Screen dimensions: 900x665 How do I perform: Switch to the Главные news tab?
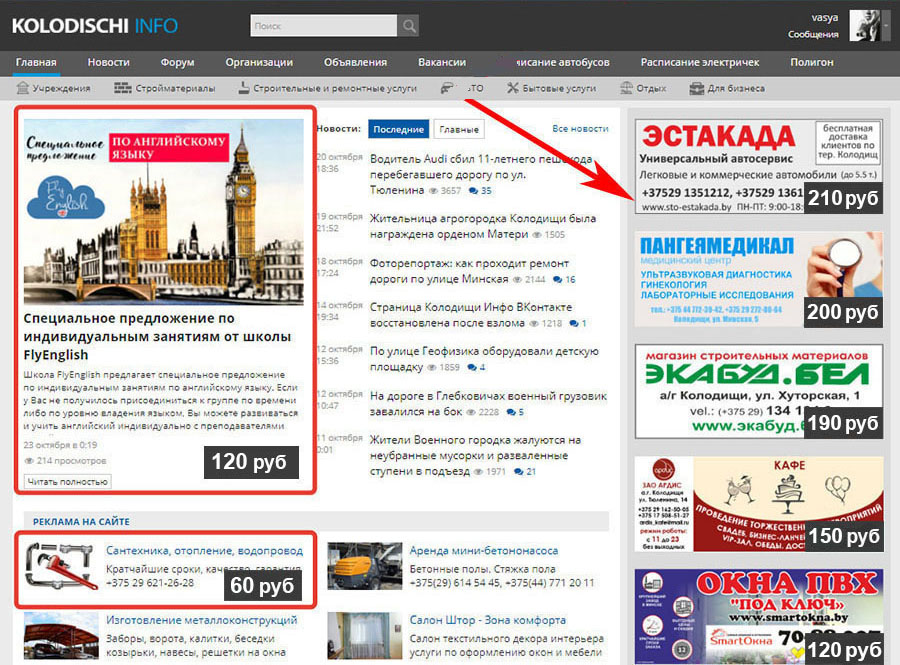click(459, 129)
